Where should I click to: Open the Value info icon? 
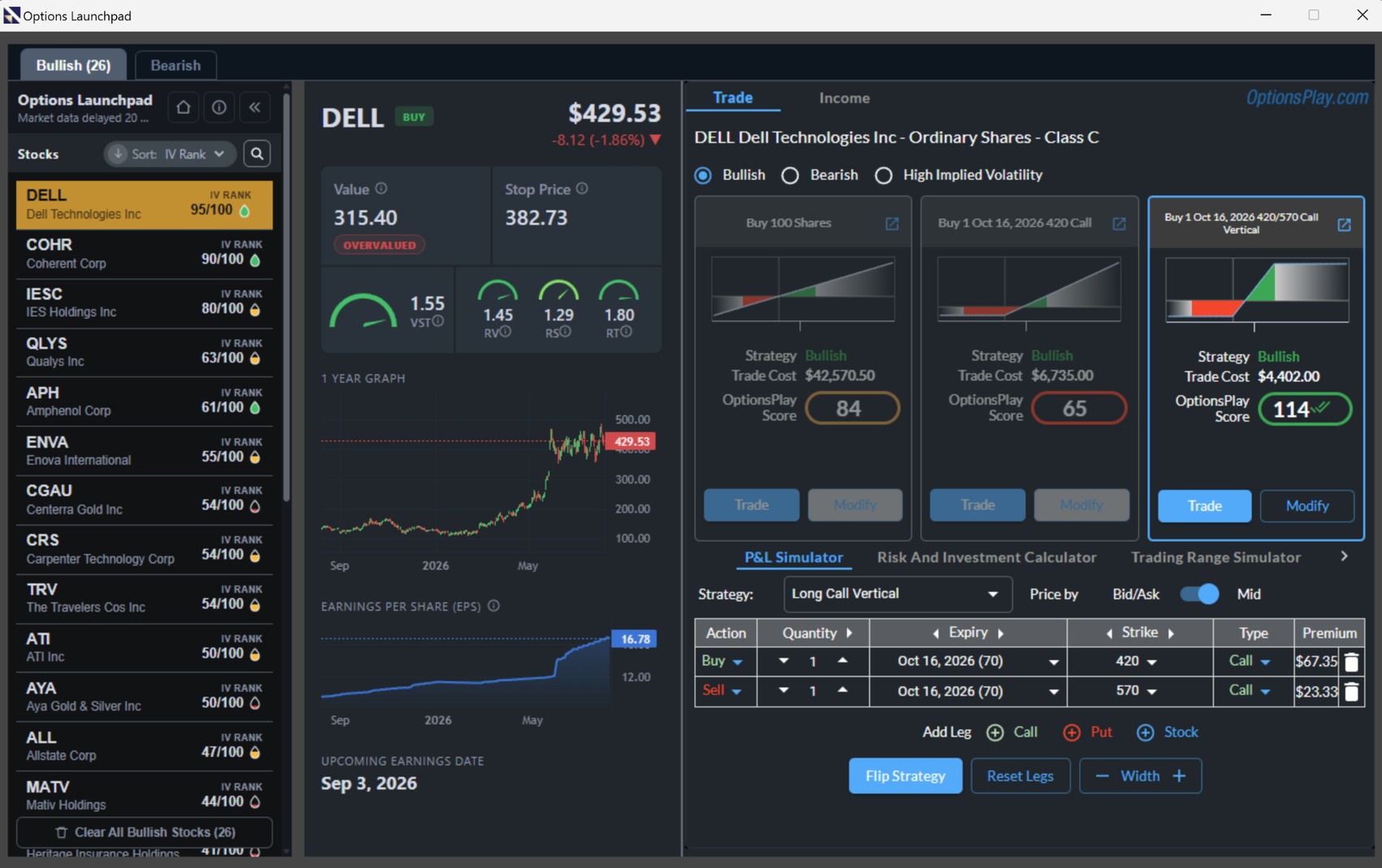(x=381, y=189)
